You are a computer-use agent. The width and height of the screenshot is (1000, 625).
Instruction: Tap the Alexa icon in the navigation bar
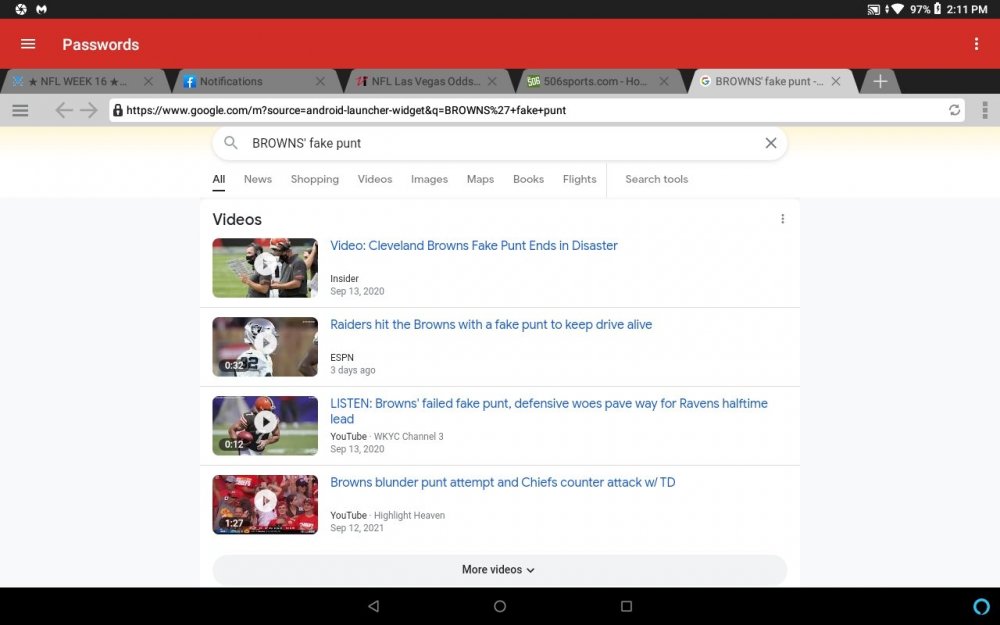(x=982, y=606)
